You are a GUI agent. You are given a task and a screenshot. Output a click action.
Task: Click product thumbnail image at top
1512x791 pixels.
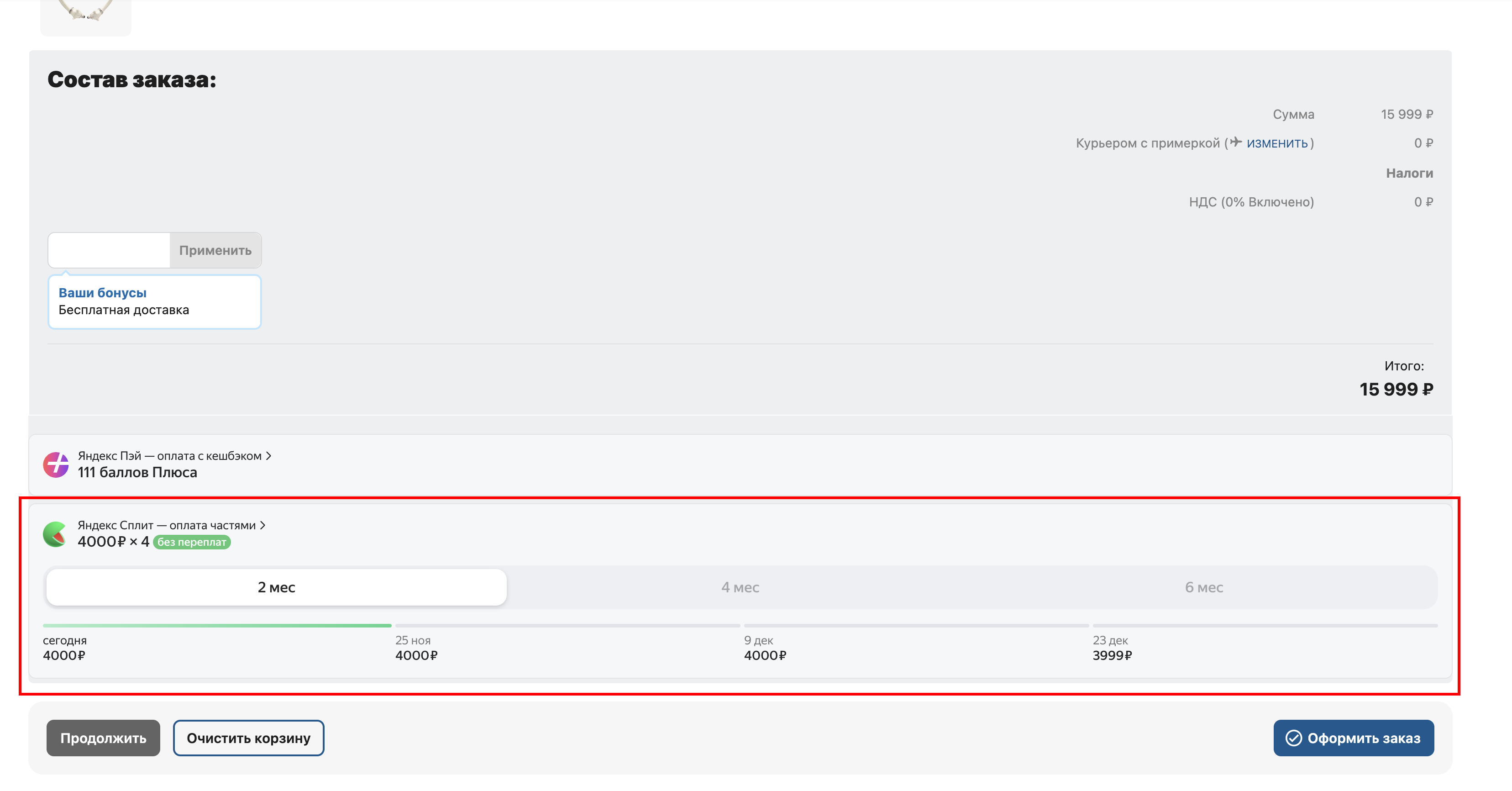pyautogui.click(x=86, y=15)
